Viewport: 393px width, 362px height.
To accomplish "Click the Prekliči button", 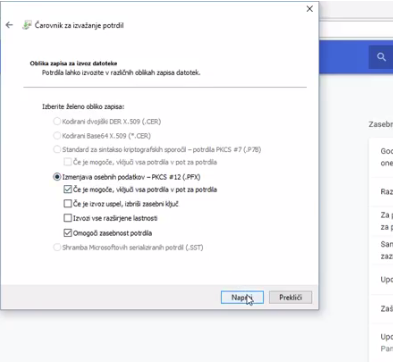I will tap(290, 297).
